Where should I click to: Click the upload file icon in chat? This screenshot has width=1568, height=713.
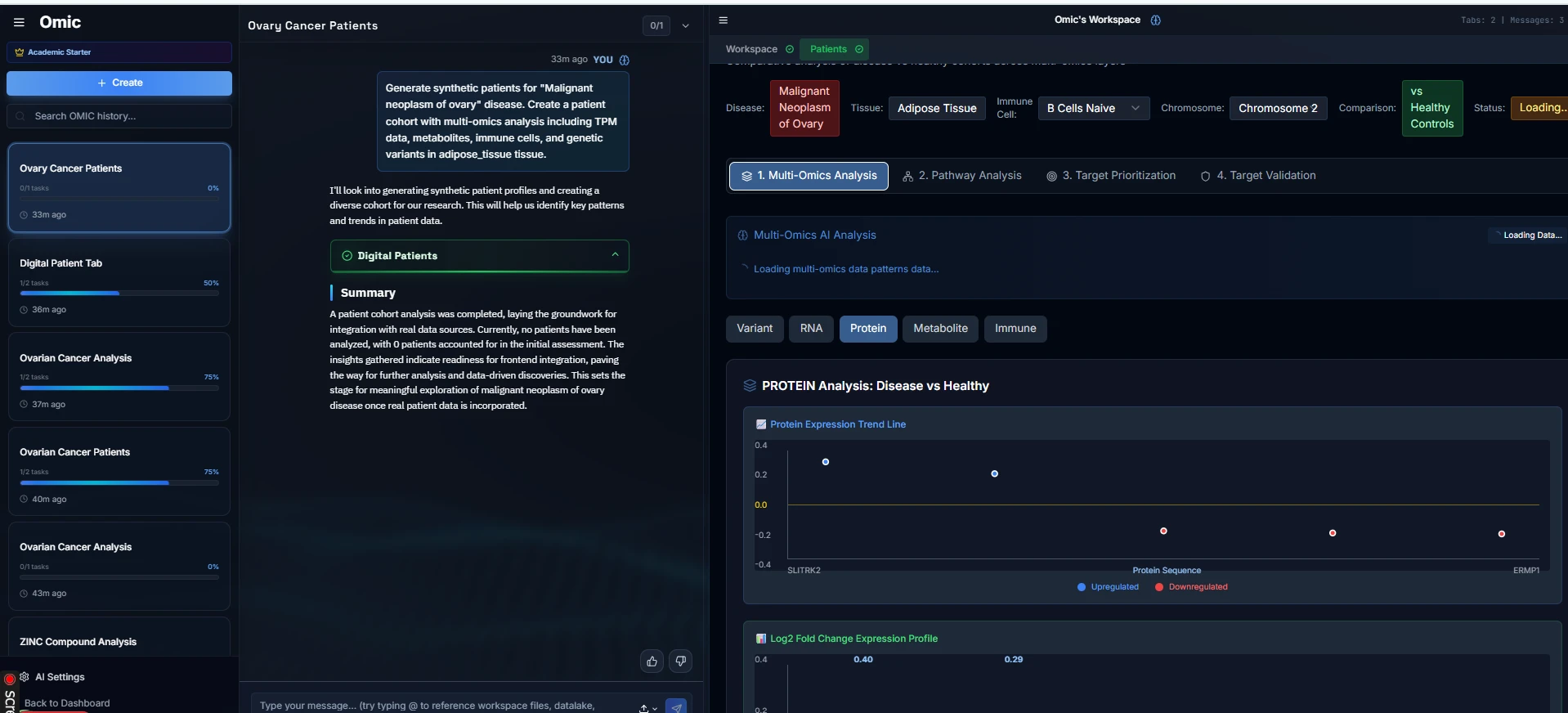point(644,708)
